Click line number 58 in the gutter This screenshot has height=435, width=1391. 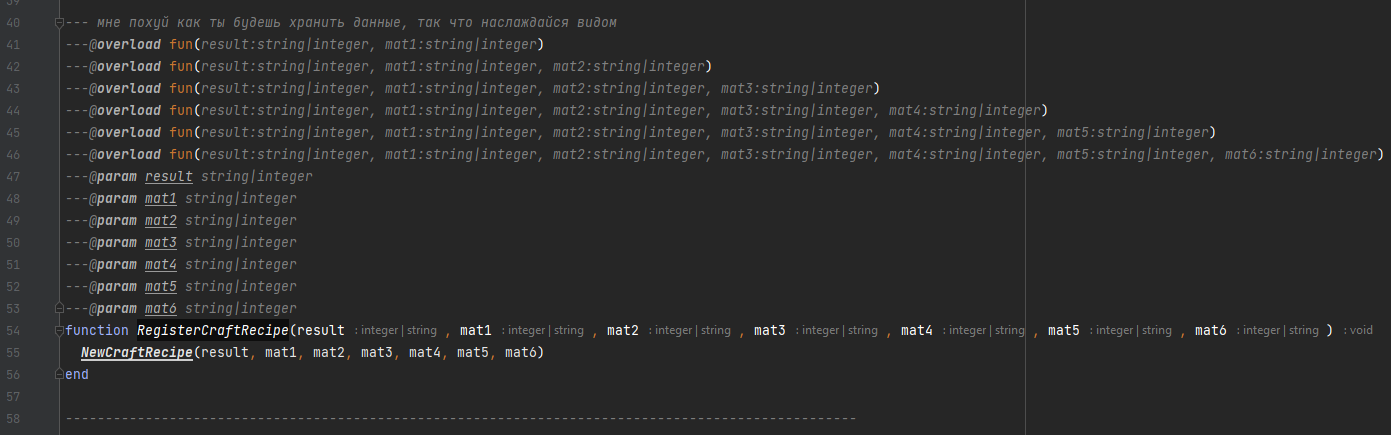(13, 419)
